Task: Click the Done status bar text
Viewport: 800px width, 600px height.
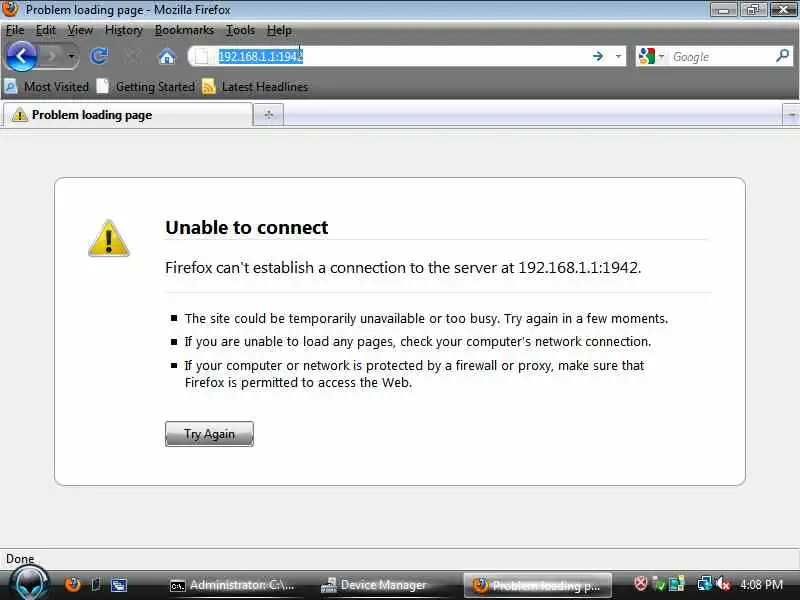Action: (x=20, y=559)
